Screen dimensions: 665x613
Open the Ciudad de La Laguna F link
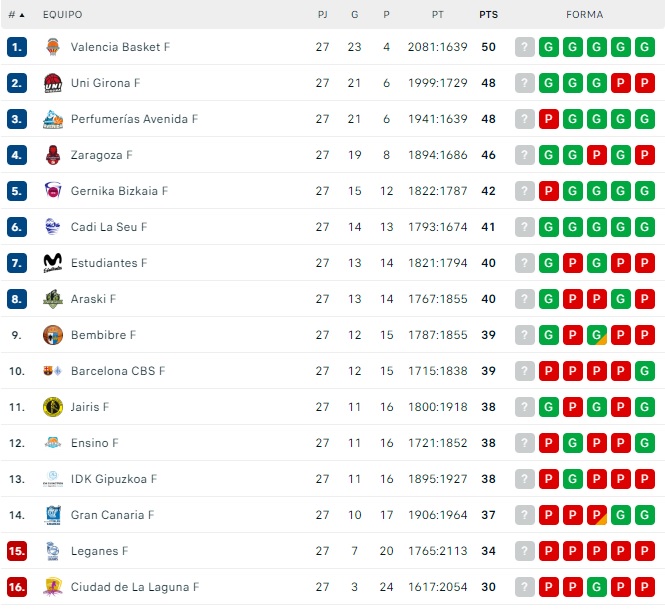134,587
